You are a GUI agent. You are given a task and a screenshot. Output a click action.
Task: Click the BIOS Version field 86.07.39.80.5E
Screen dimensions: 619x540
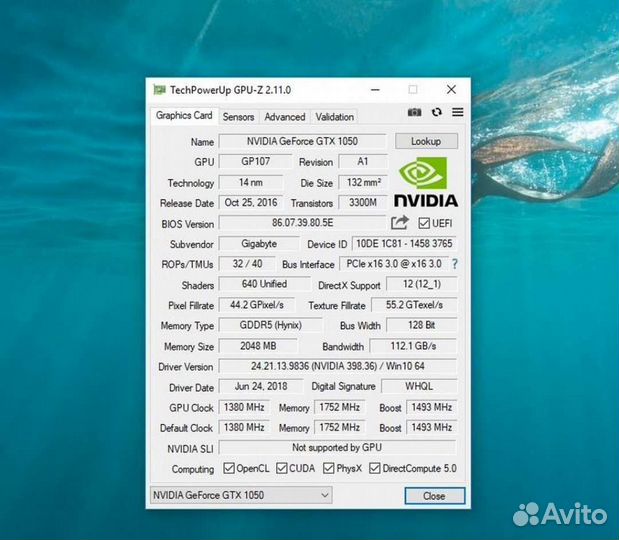pyautogui.click(x=302, y=223)
